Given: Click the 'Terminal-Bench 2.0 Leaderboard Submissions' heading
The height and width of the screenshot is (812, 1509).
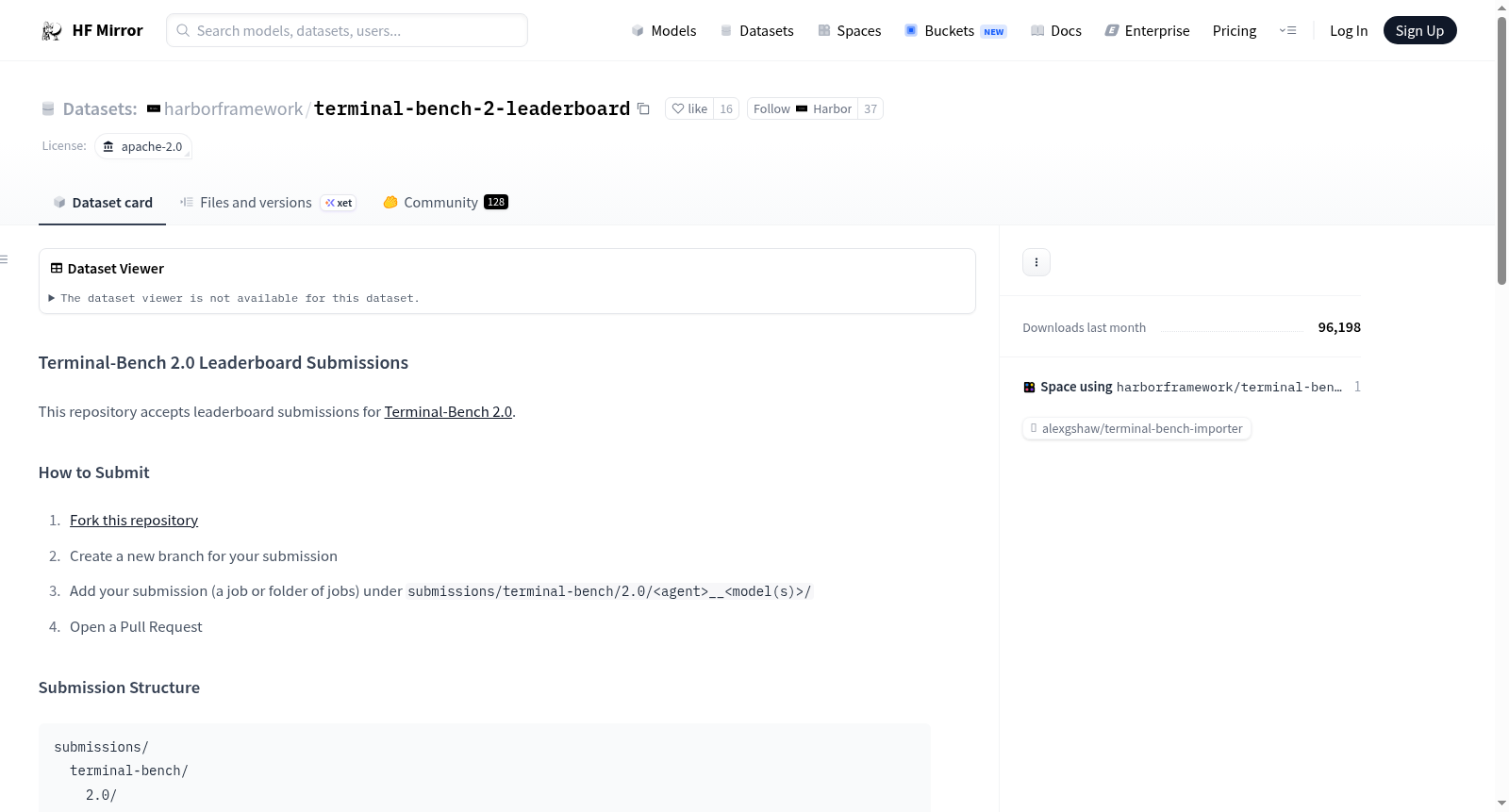Looking at the screenshot, I should coord(224,363).
